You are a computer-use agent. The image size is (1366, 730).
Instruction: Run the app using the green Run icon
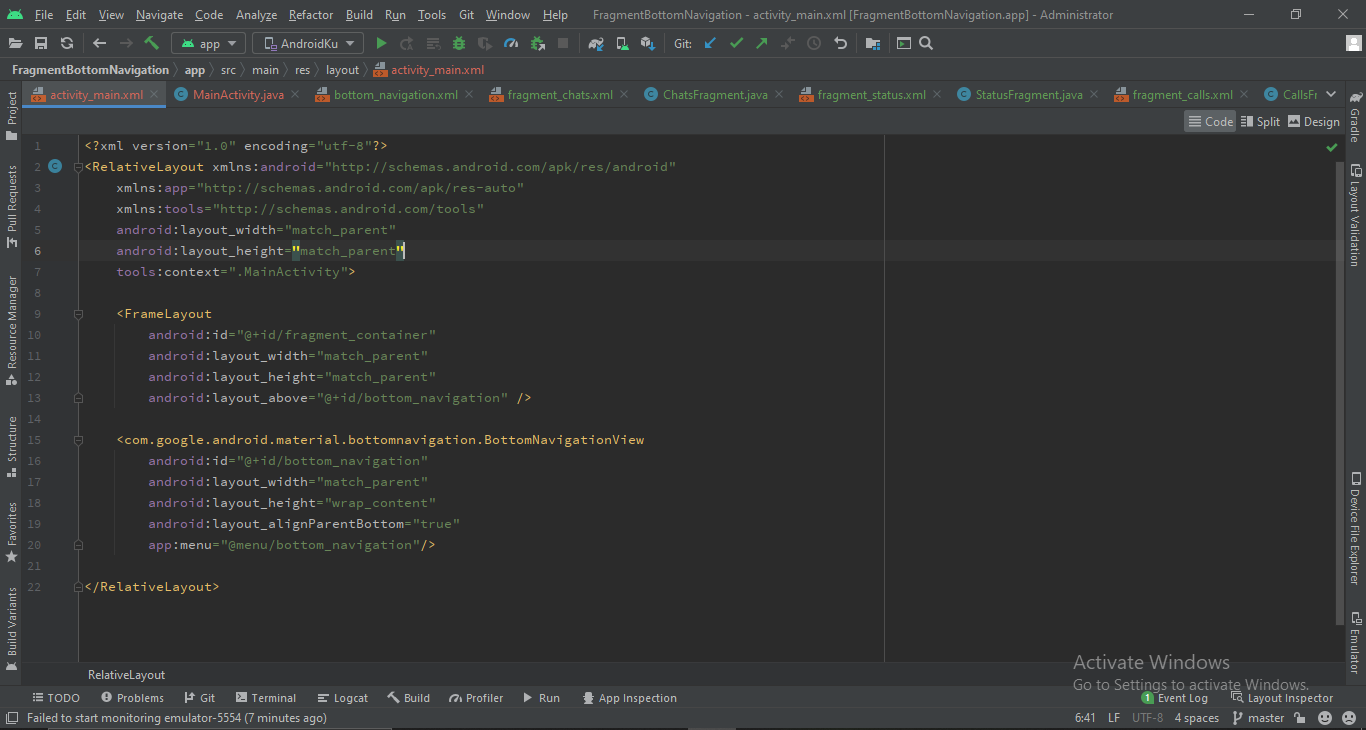click(381, 43)
